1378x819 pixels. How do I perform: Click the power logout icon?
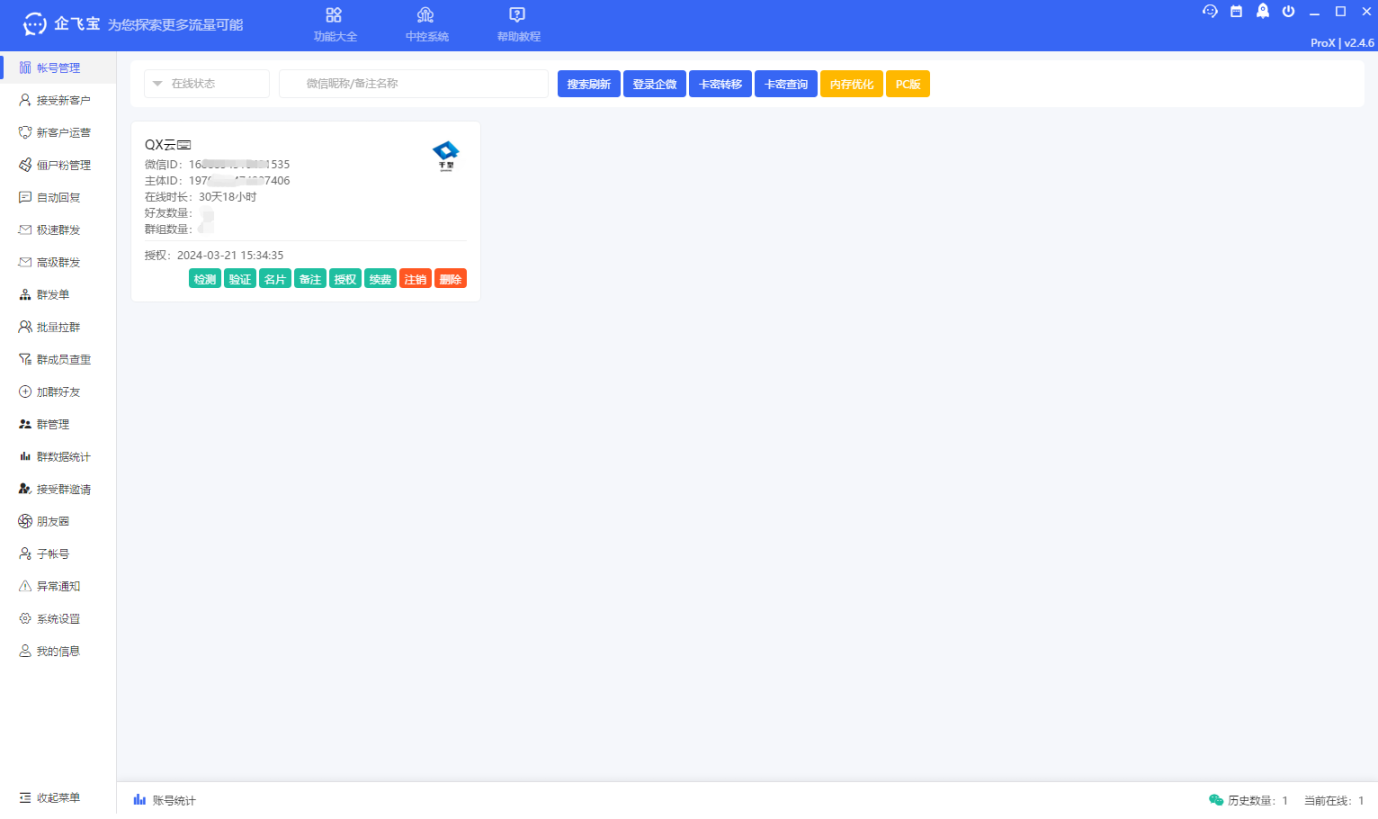point(1288,11)
